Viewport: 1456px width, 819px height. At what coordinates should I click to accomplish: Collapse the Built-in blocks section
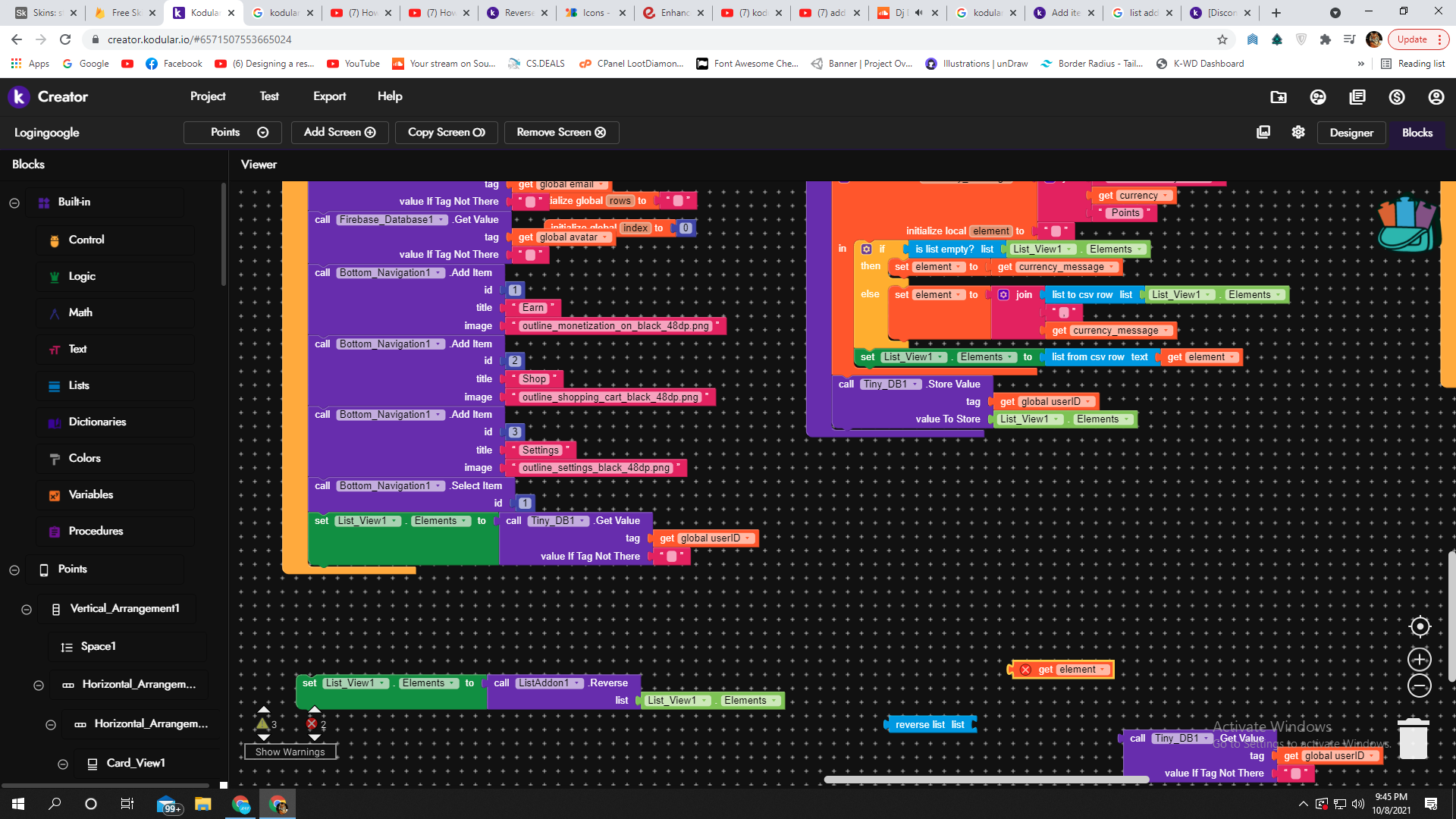14,202
